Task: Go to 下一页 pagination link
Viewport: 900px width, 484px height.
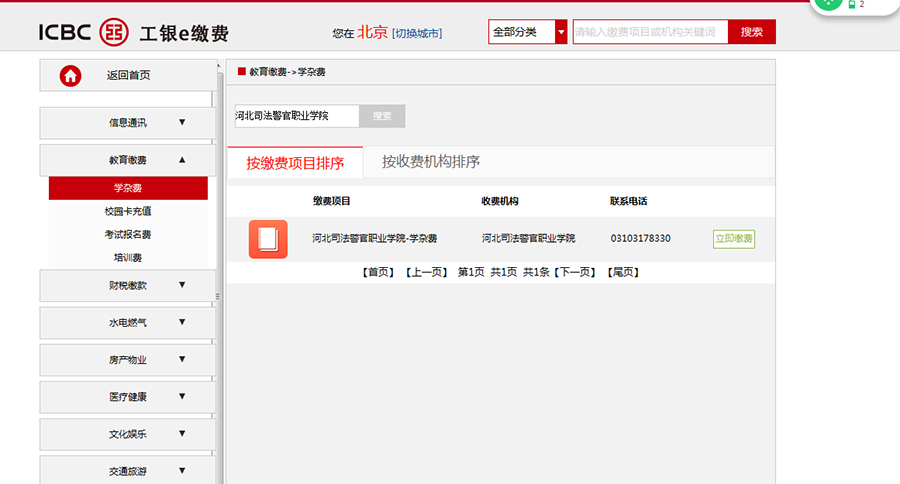Action: pyautogui.click(x=575, y=272)
